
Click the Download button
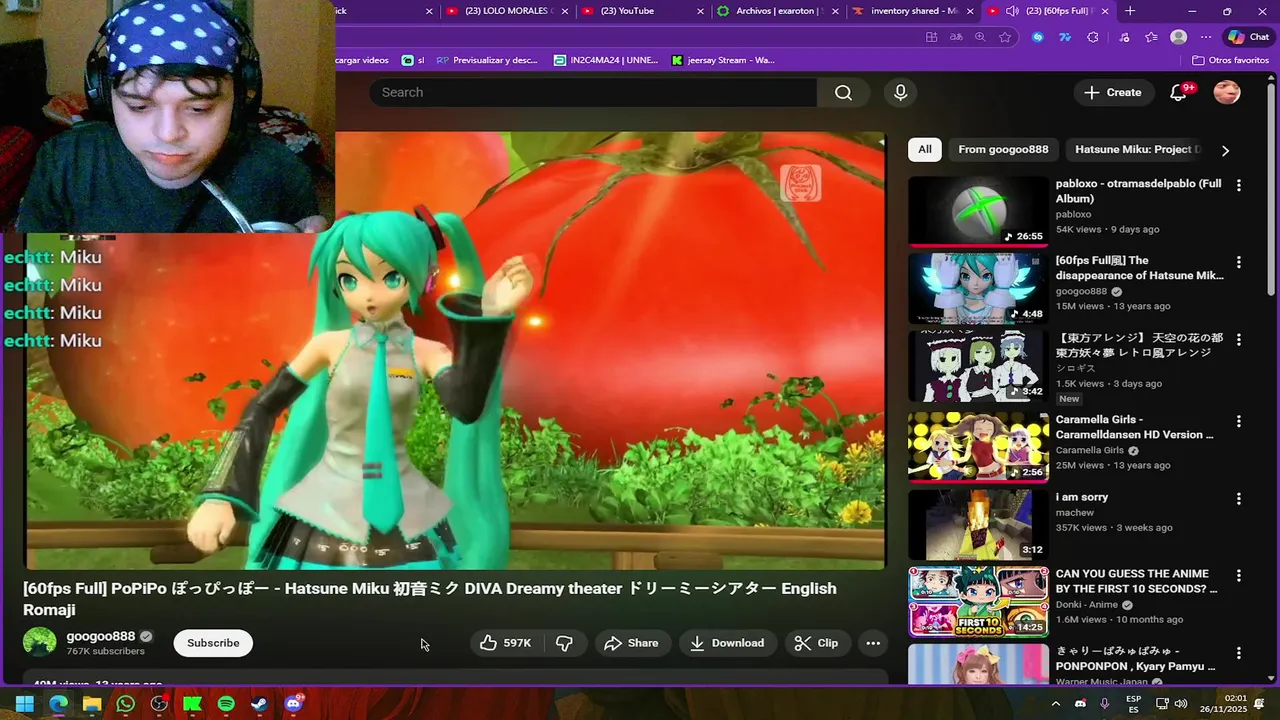[x=727, y=643]
